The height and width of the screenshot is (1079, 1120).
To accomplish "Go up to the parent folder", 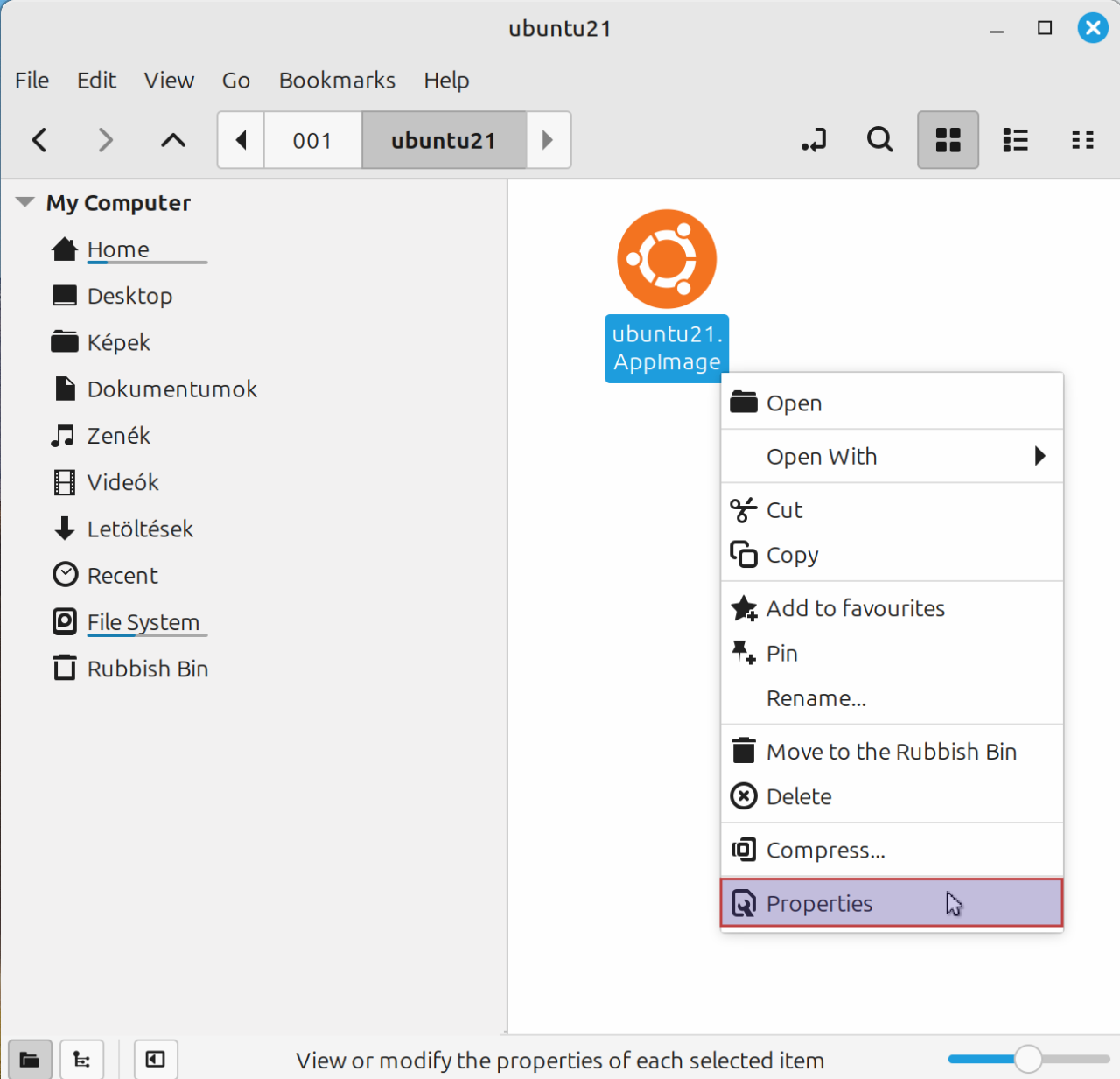I will tap(173, 140).
